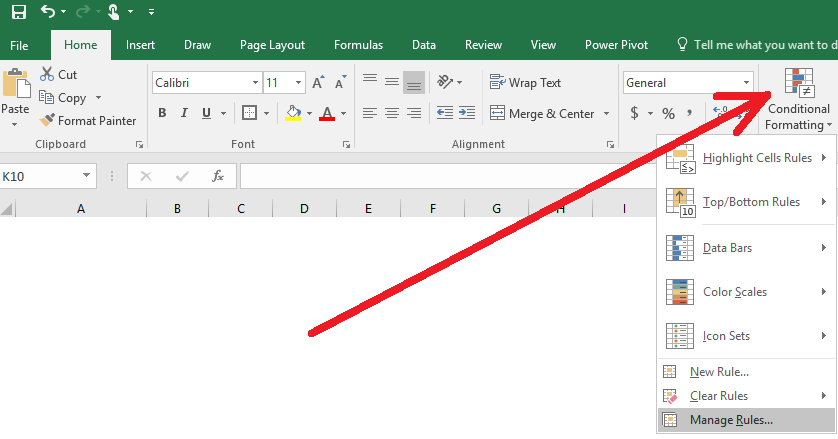Expand the Merge & Center dropdown arrow
Image resolution: width=838 pixels, height=439 pixels.
pos(607,113)
